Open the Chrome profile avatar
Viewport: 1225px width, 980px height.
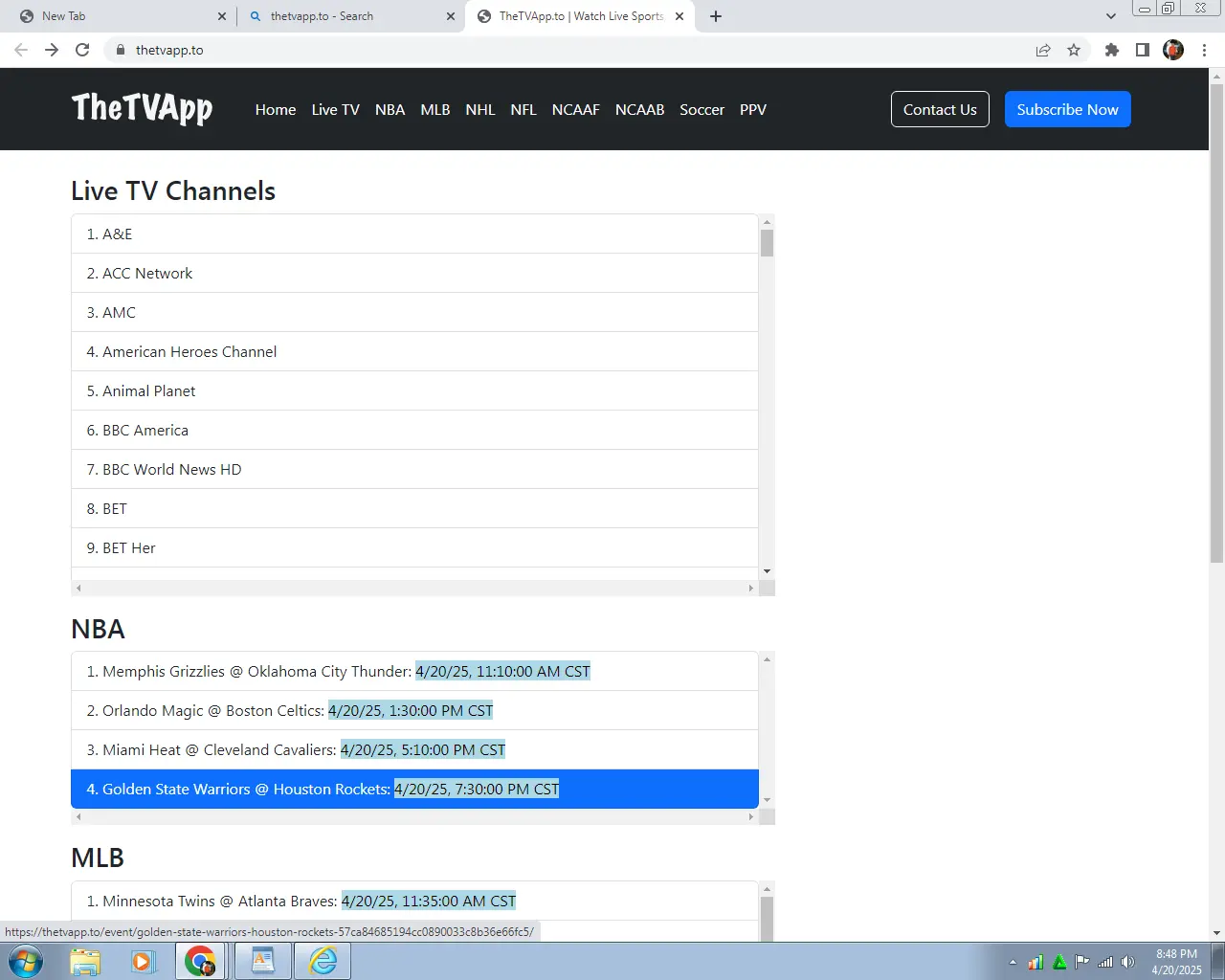[1173, 50]
